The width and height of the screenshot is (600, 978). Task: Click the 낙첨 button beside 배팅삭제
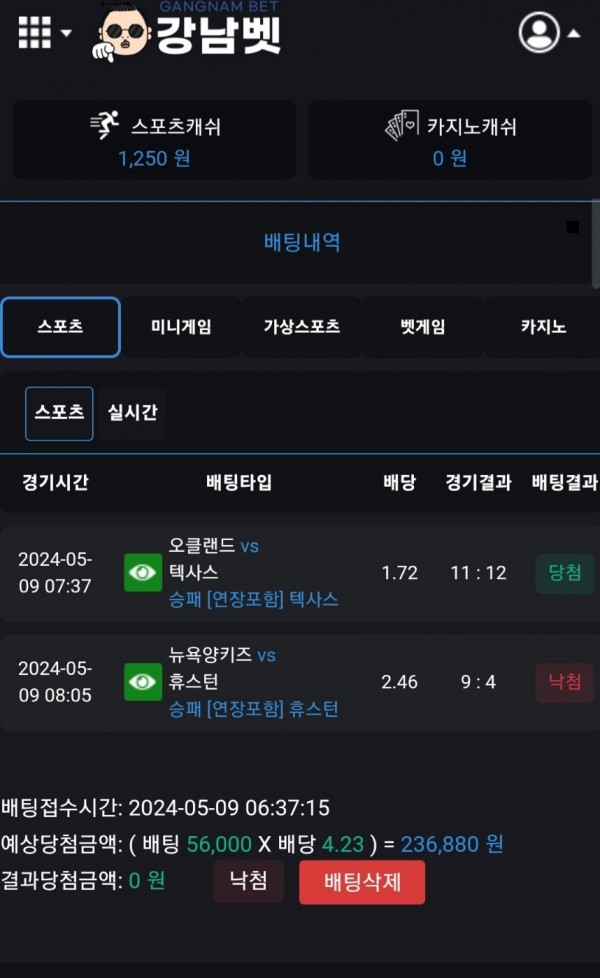coord(248,882)
